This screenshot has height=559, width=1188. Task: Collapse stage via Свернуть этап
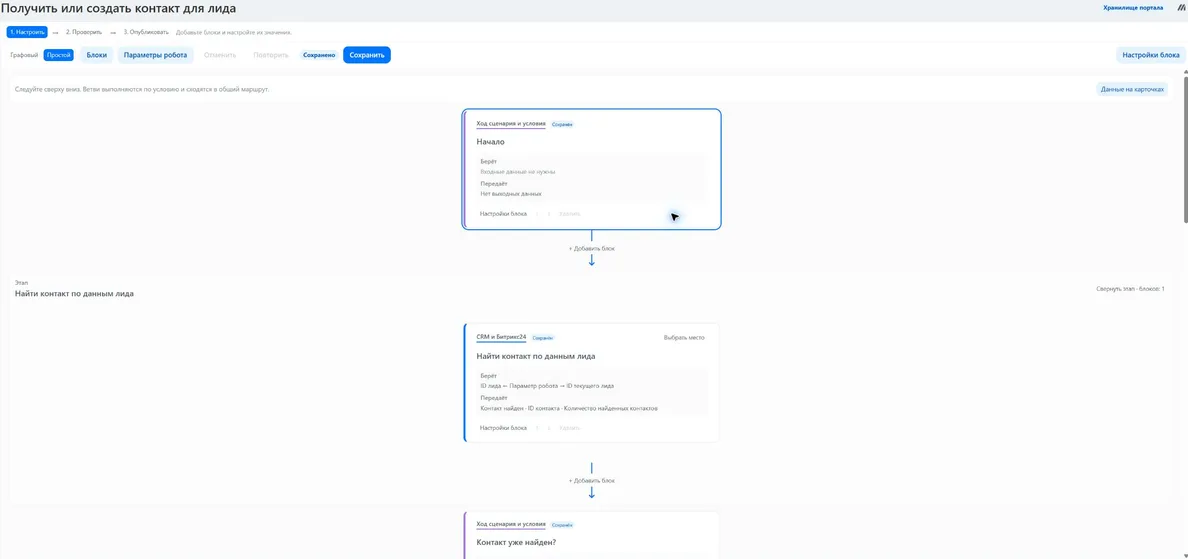(1130, 289)
